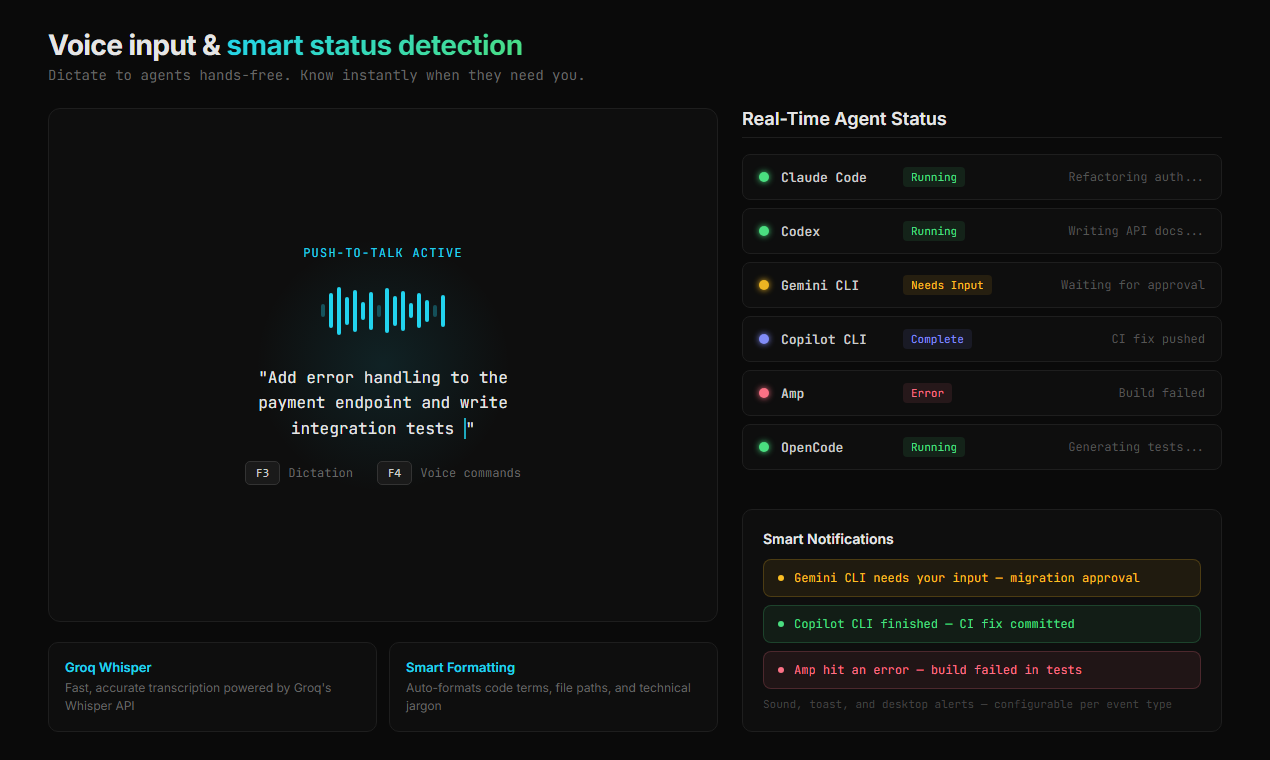The image size is (1270, 760).
Task: Click the 'smart status detection' headline text
Action: pyautogui.click(x=374, y=45)
